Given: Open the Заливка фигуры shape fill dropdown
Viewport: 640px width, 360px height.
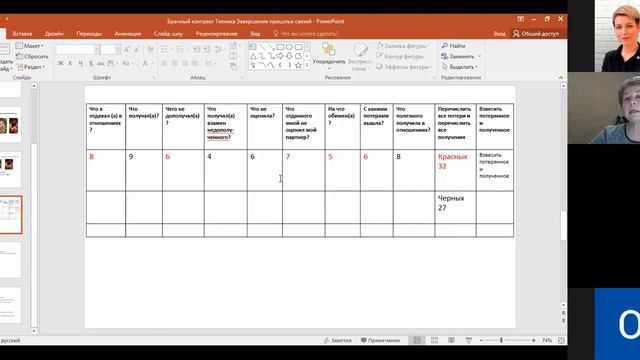Looking at the screenshot, I should tap(402, 46).
